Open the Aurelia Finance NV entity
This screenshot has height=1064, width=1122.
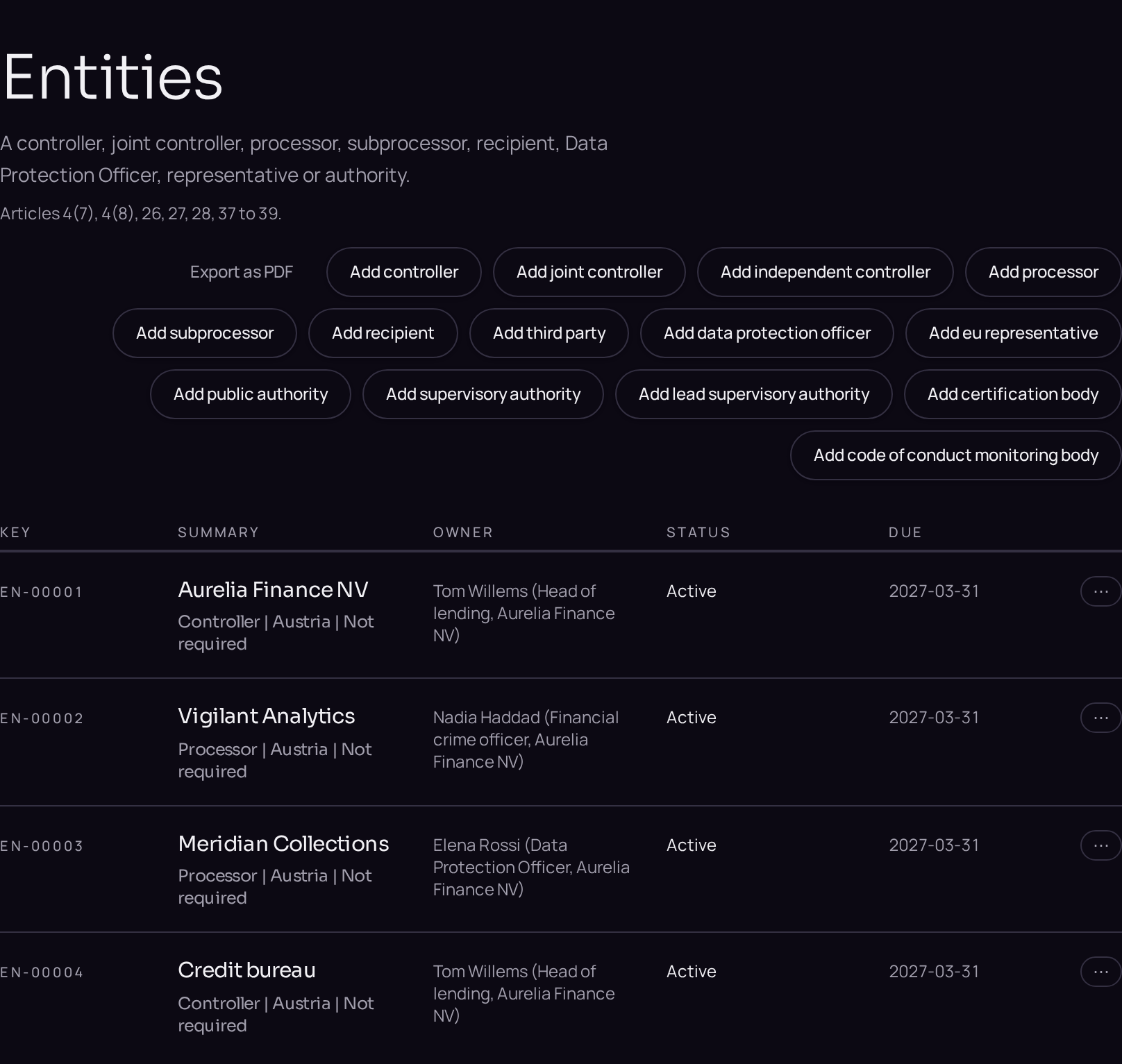(x=273, y=589)
